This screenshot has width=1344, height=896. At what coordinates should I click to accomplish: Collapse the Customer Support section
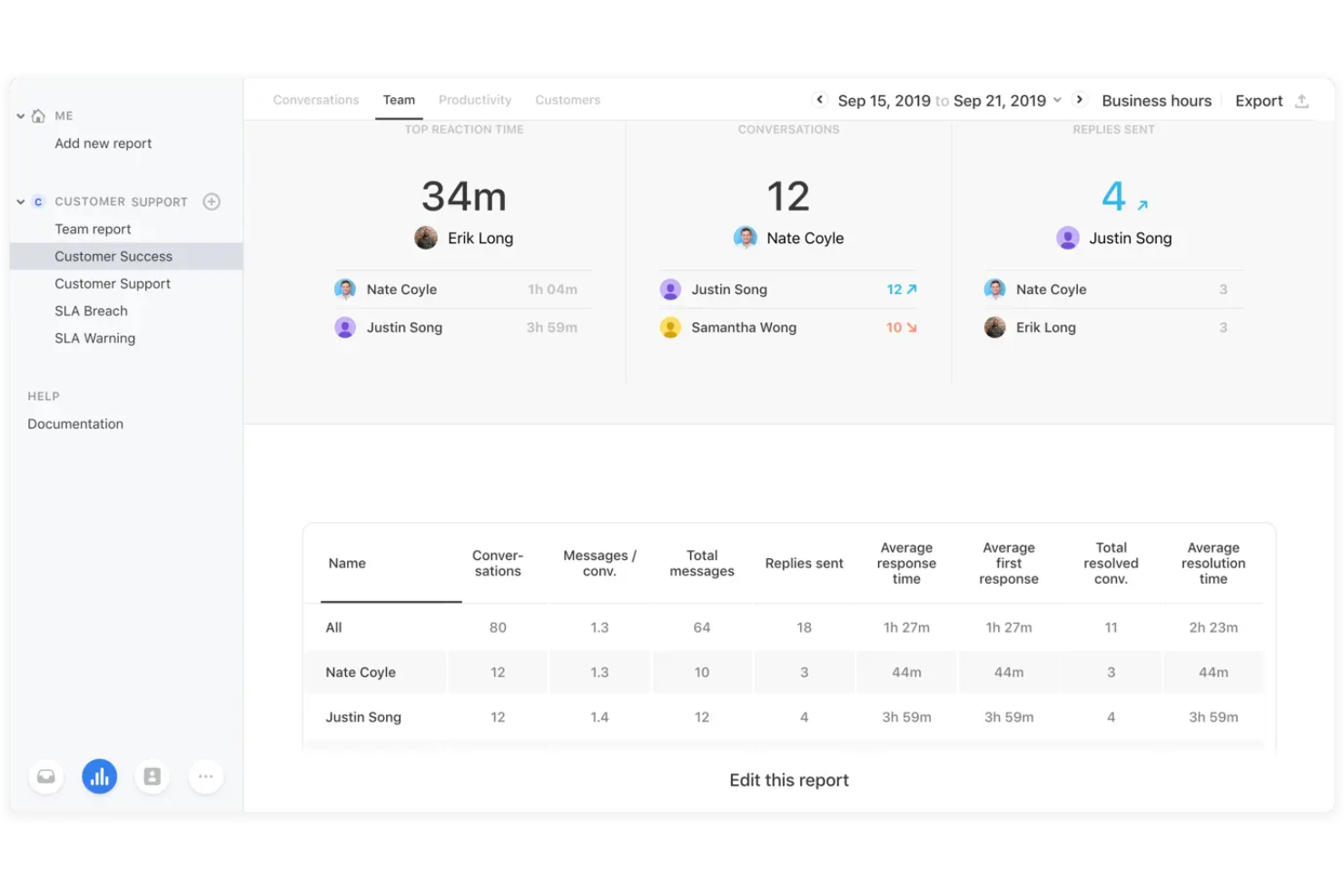20,201
